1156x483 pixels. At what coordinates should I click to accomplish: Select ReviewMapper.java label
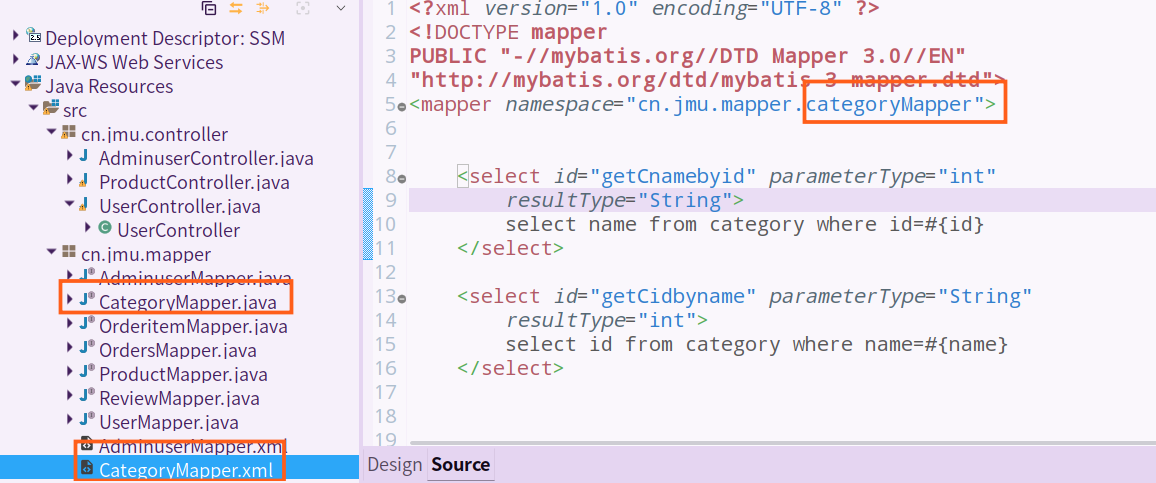179,398
